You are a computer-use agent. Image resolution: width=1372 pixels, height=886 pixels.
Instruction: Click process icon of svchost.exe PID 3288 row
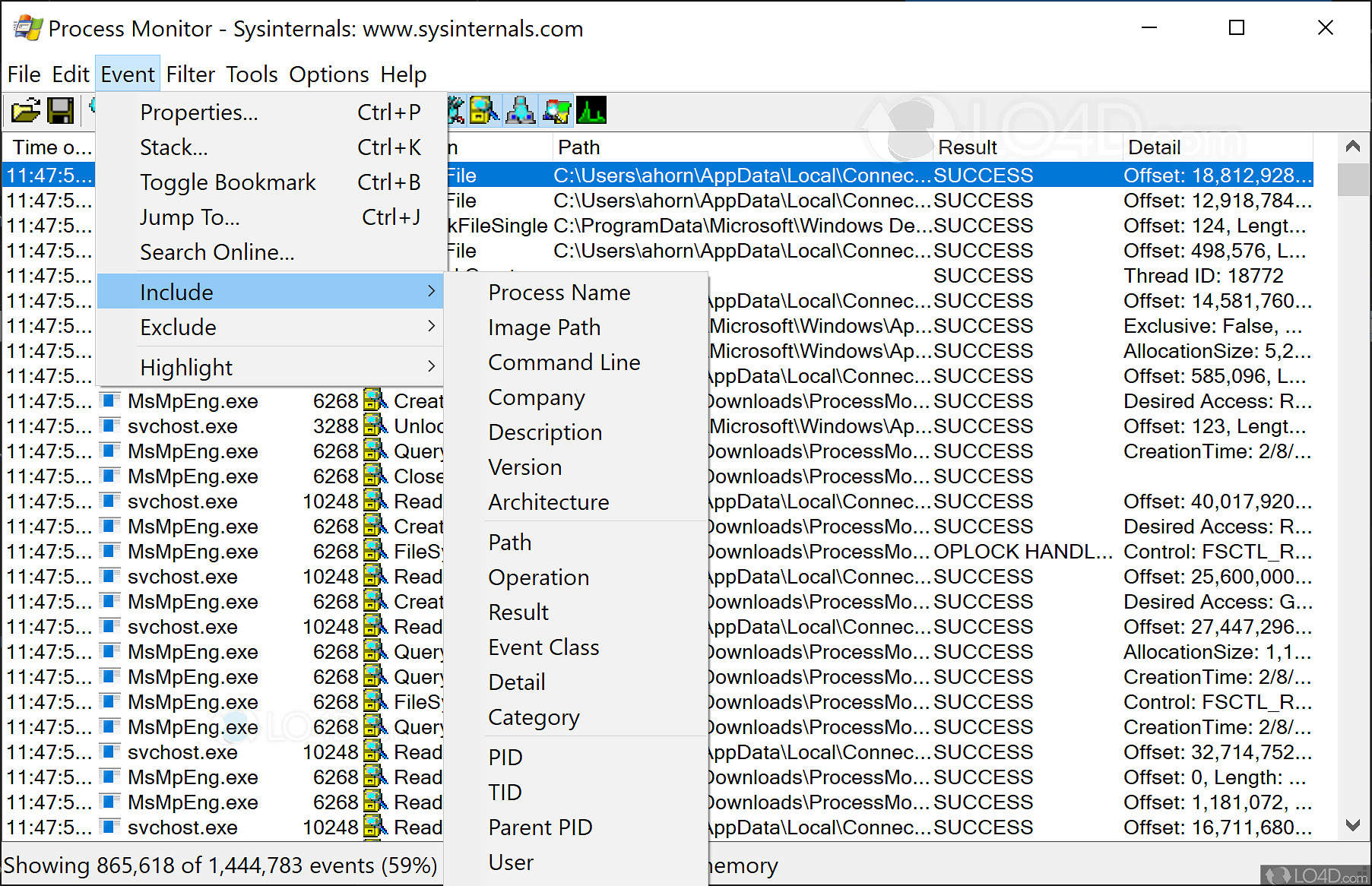tap(111, 426)
